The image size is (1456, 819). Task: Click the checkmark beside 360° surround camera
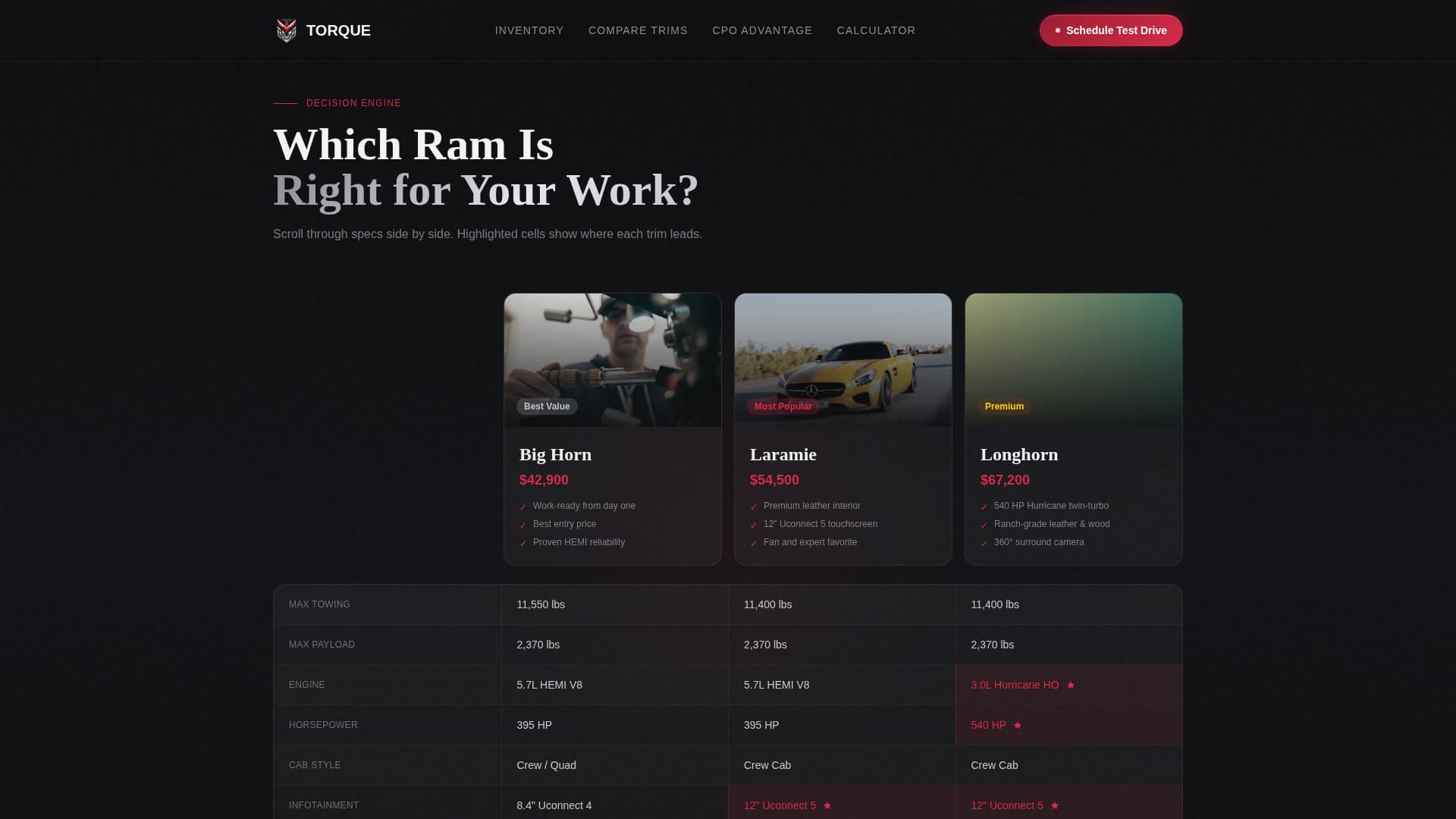click(984, 542)
